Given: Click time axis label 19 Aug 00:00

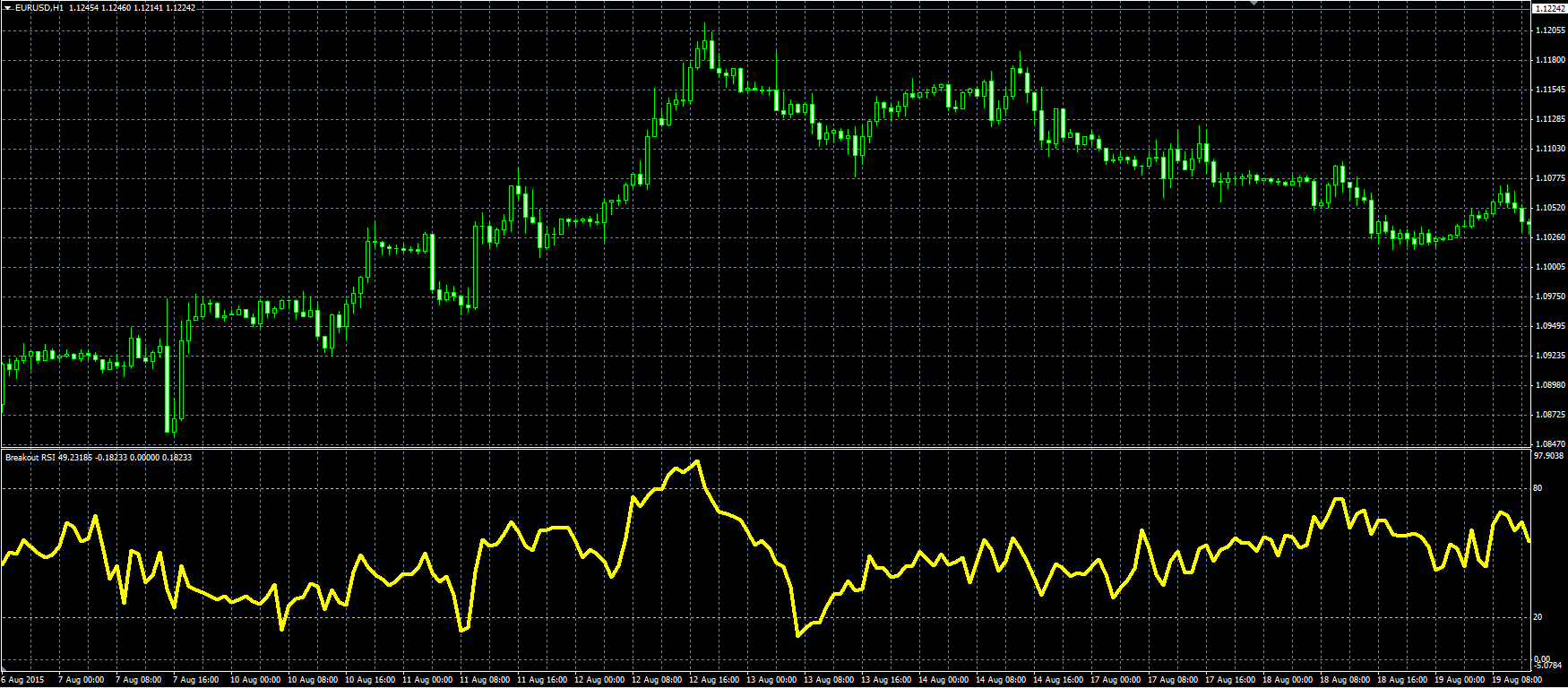Looking at the screenshot, I should pos(1460,680).
